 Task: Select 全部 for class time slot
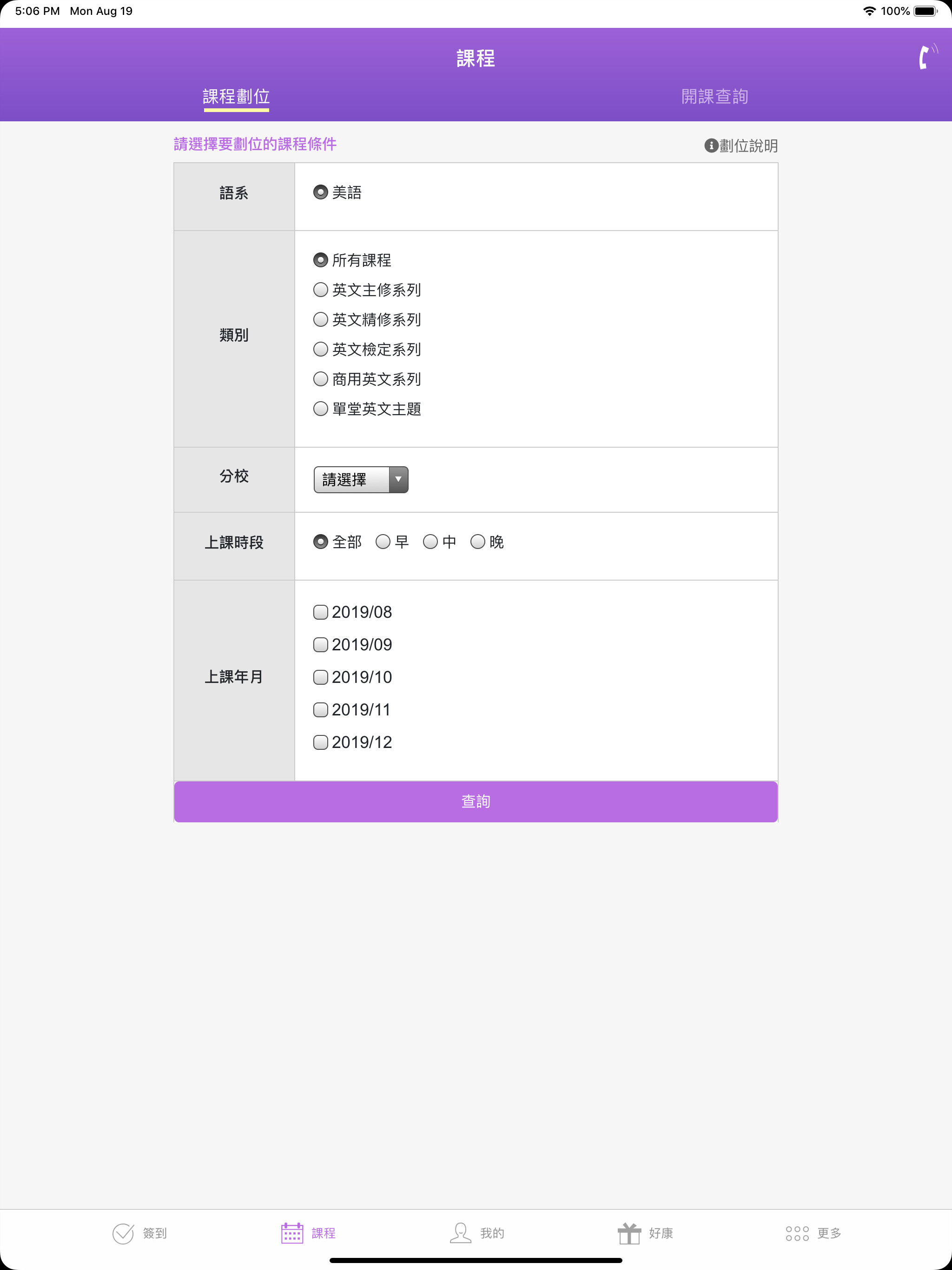pyautogui.click(x=320, y=542)
